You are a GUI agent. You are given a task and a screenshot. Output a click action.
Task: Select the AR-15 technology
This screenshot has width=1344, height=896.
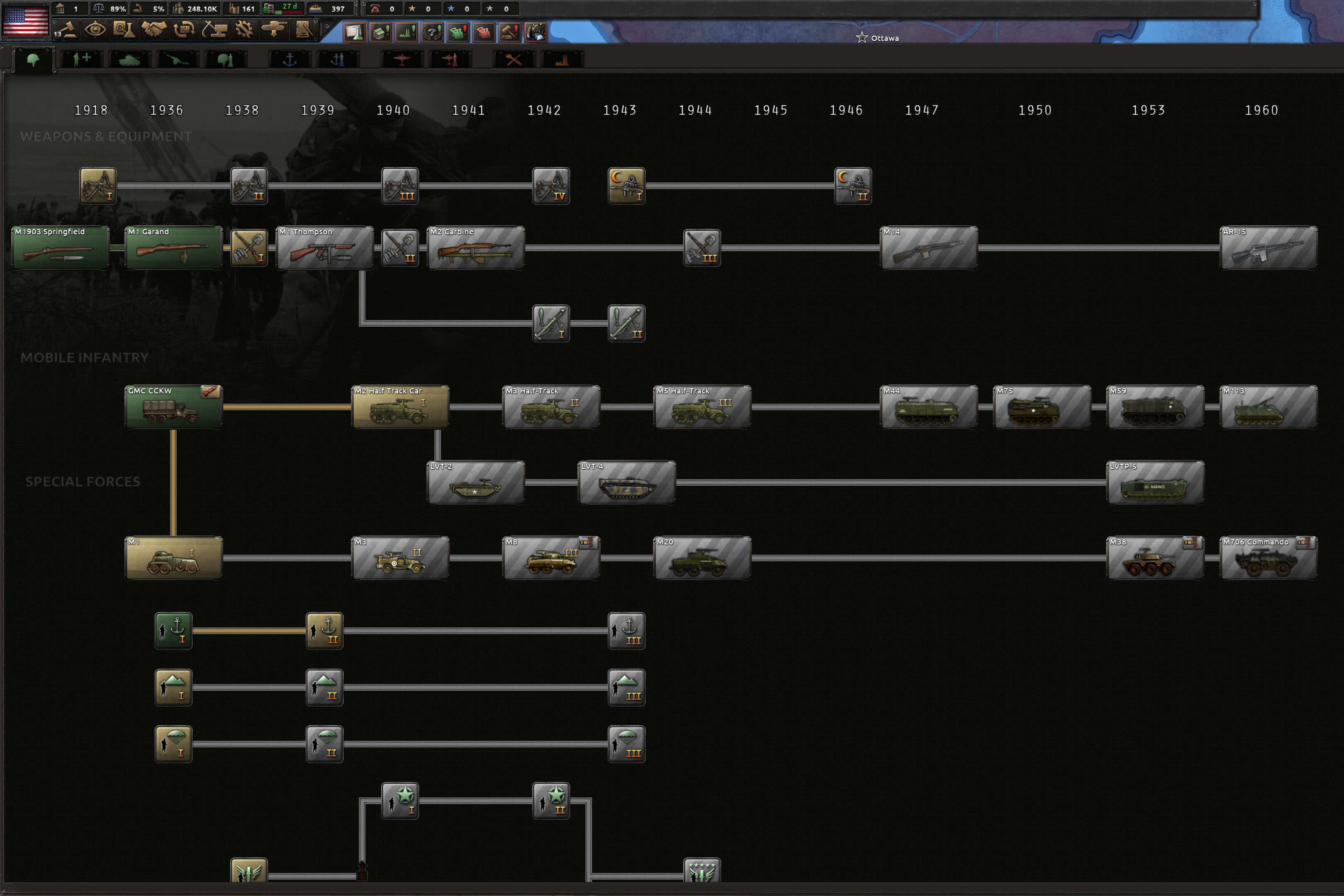1269,247
